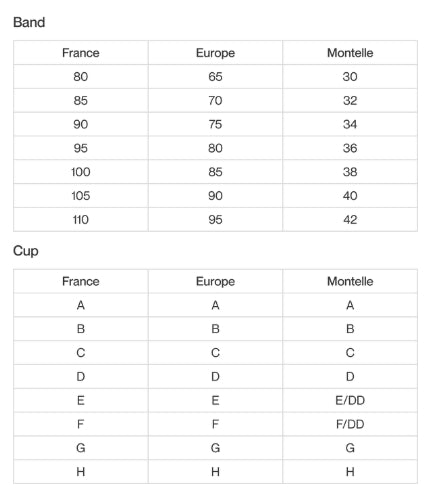Select the France band size 100 cell
Image resolution: width=436 pixels, height=500 pixels.
click(x=81, y=172)
